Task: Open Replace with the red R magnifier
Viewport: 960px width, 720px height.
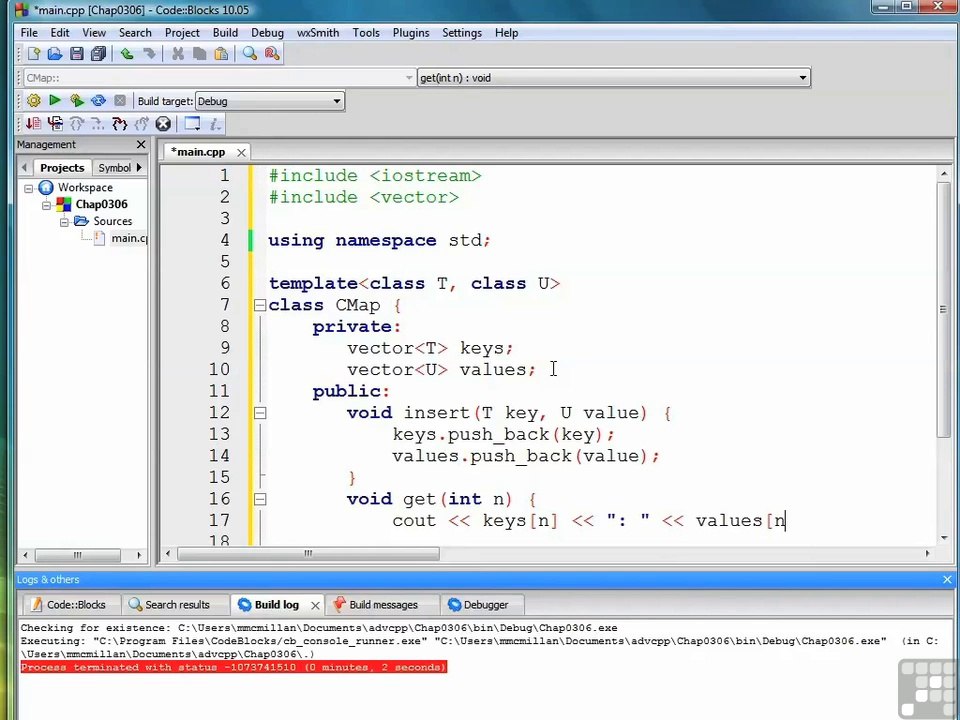Action: 272,54
